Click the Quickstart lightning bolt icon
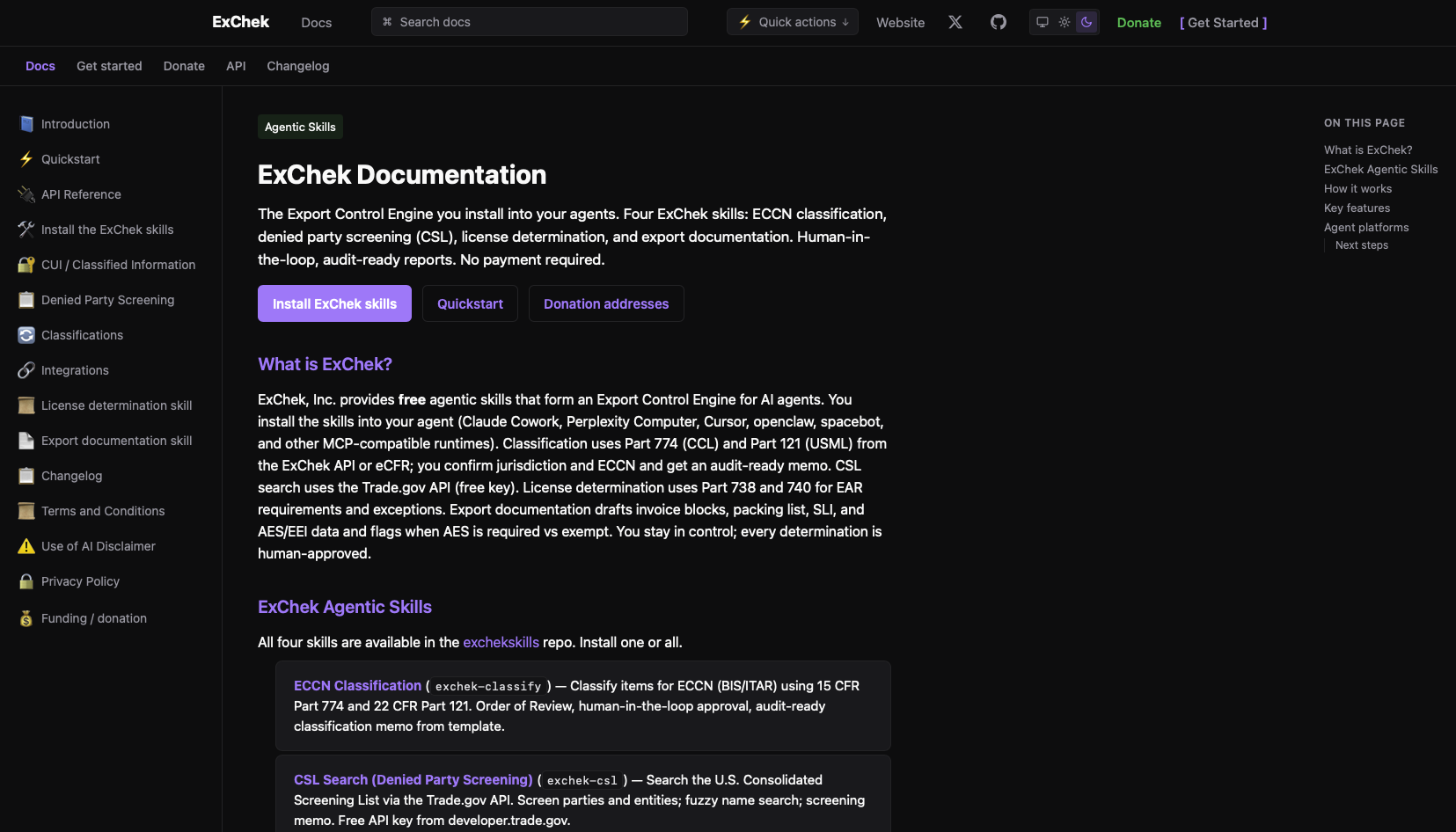This screenshot has height=832, width=1456. point(26,159)
